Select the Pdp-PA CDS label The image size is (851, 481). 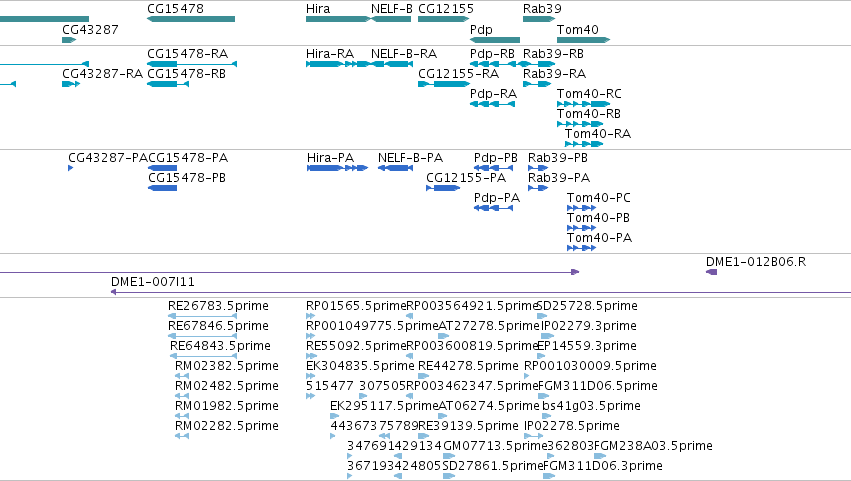497,198
